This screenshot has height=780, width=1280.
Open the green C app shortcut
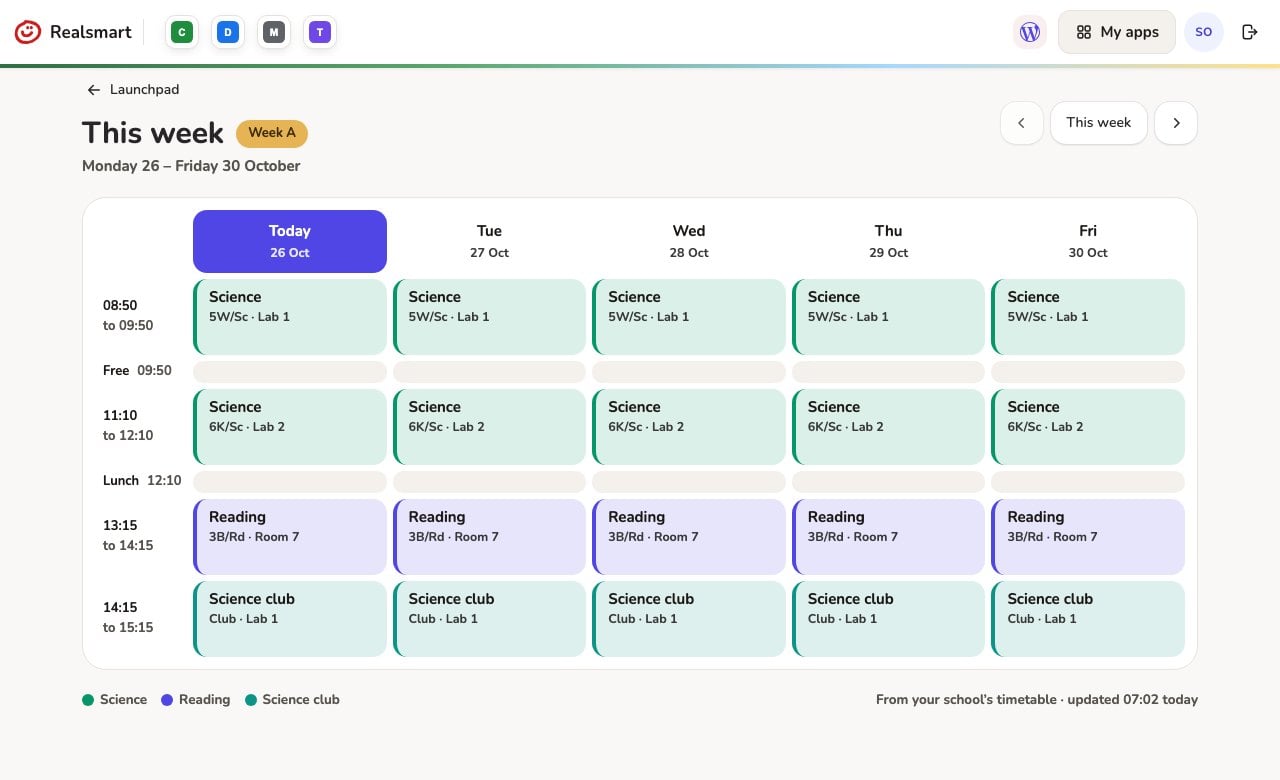point(181,32)
